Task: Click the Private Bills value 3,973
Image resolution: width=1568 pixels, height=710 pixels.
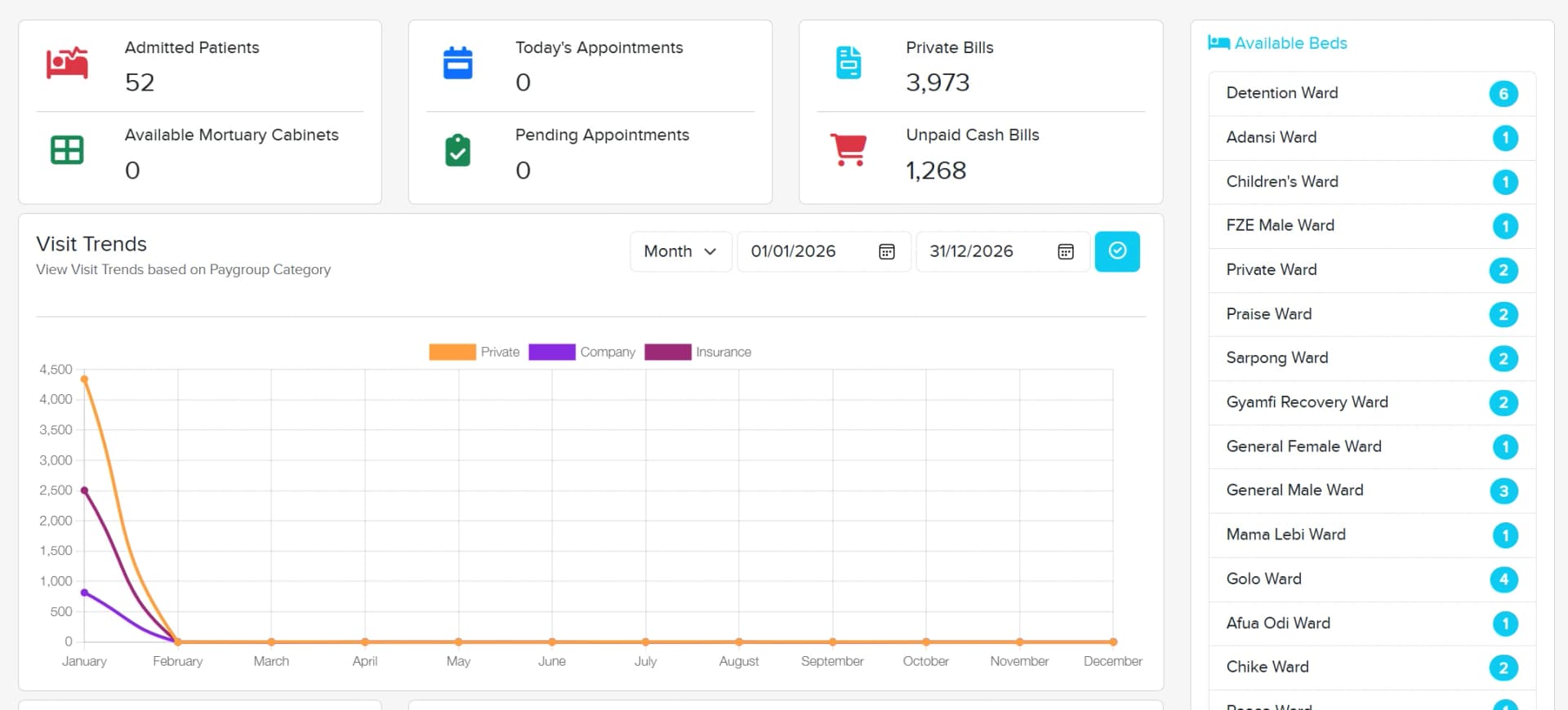Action: (x=938, y=82)
